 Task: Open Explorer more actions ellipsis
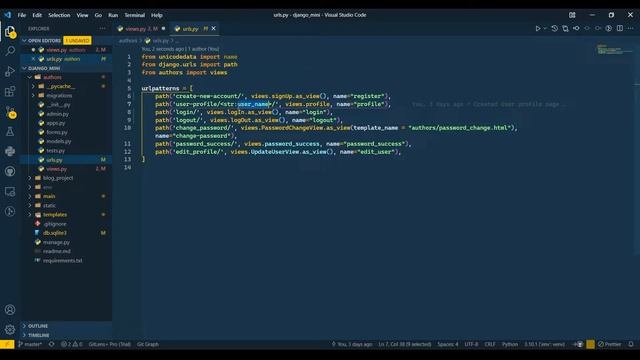pyautogui.click(x=102, y=29)
